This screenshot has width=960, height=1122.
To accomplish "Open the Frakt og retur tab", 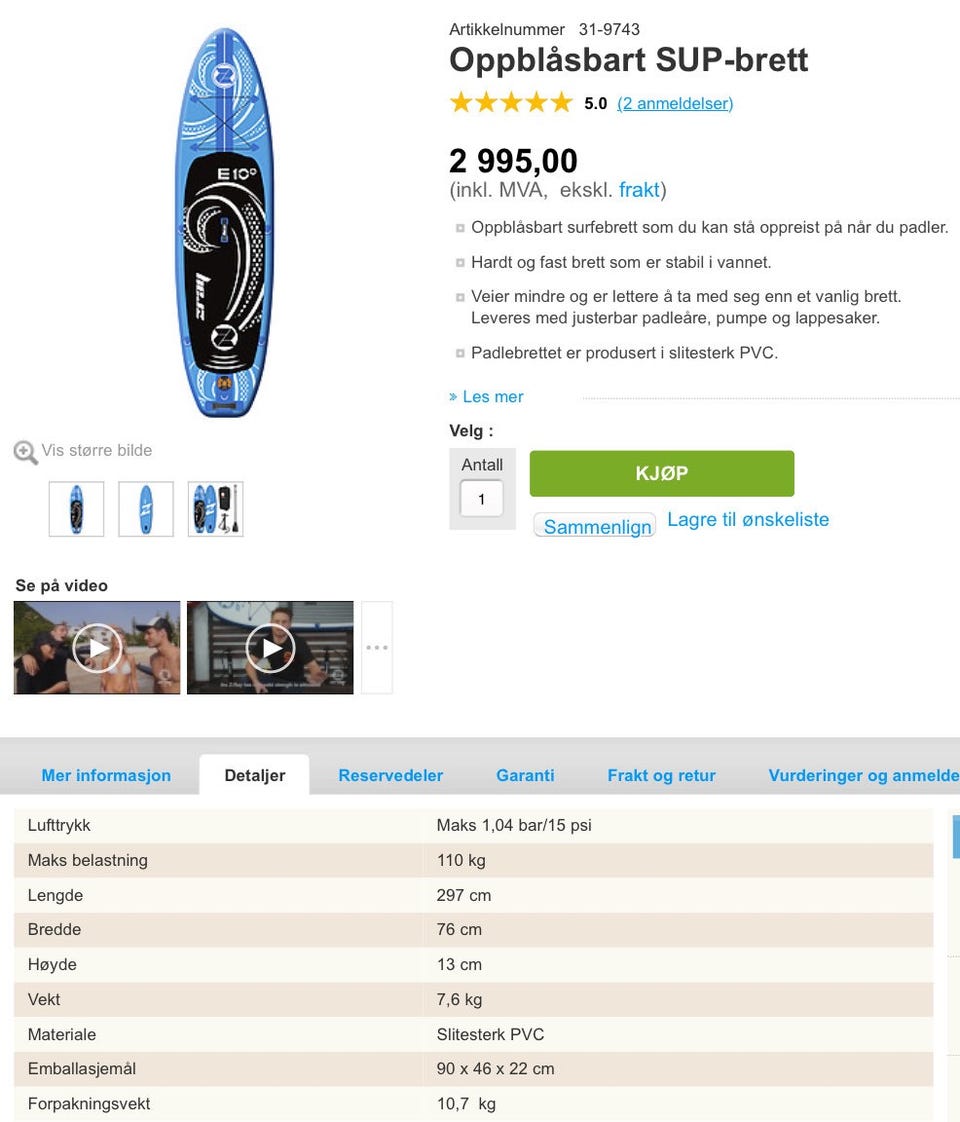I will [662, 775].
